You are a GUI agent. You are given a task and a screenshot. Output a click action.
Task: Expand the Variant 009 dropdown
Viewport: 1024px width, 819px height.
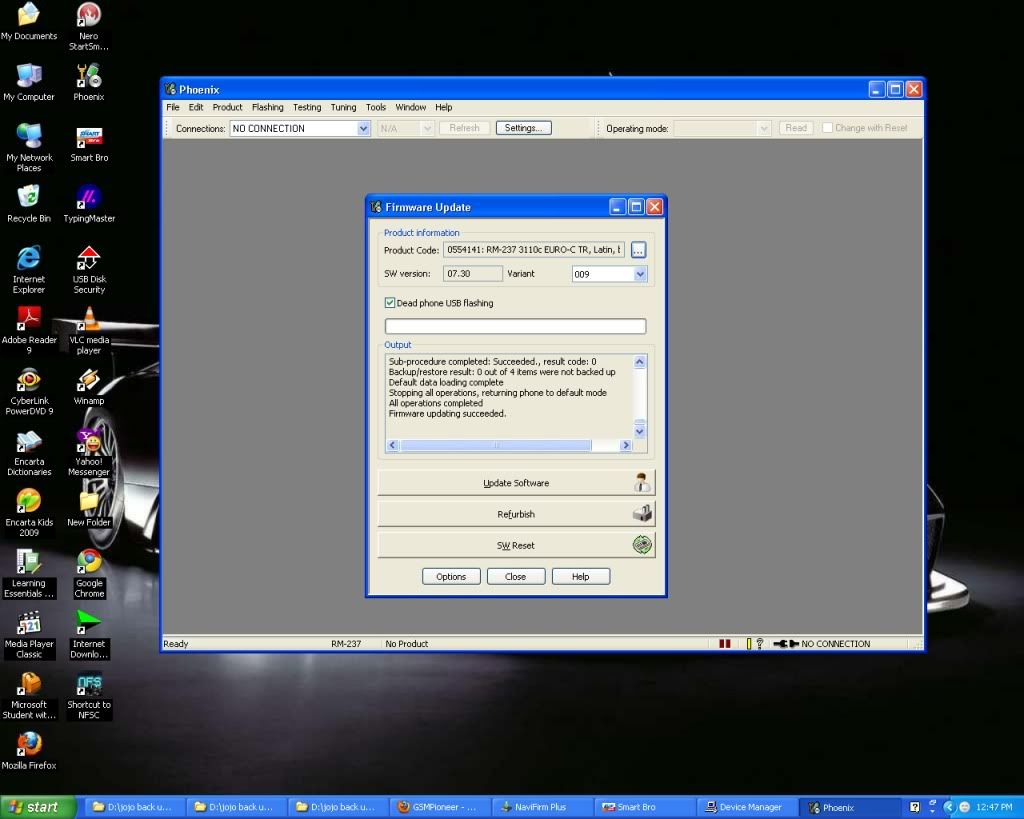coord(640,274)
